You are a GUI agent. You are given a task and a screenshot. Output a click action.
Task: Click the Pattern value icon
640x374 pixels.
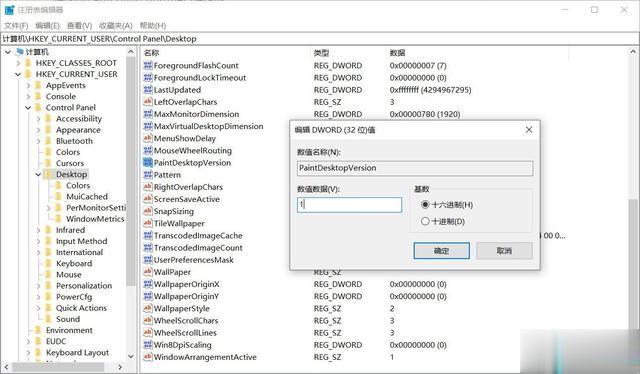pos(148,175)
